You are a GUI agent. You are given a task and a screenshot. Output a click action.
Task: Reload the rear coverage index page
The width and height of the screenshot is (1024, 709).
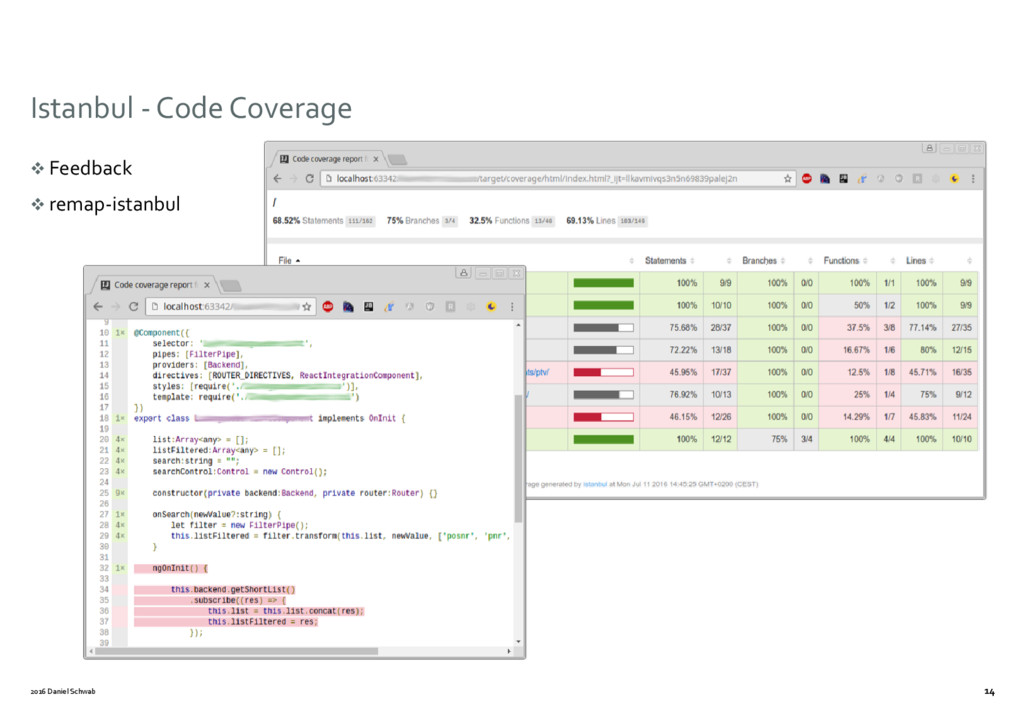pos(310,178)
